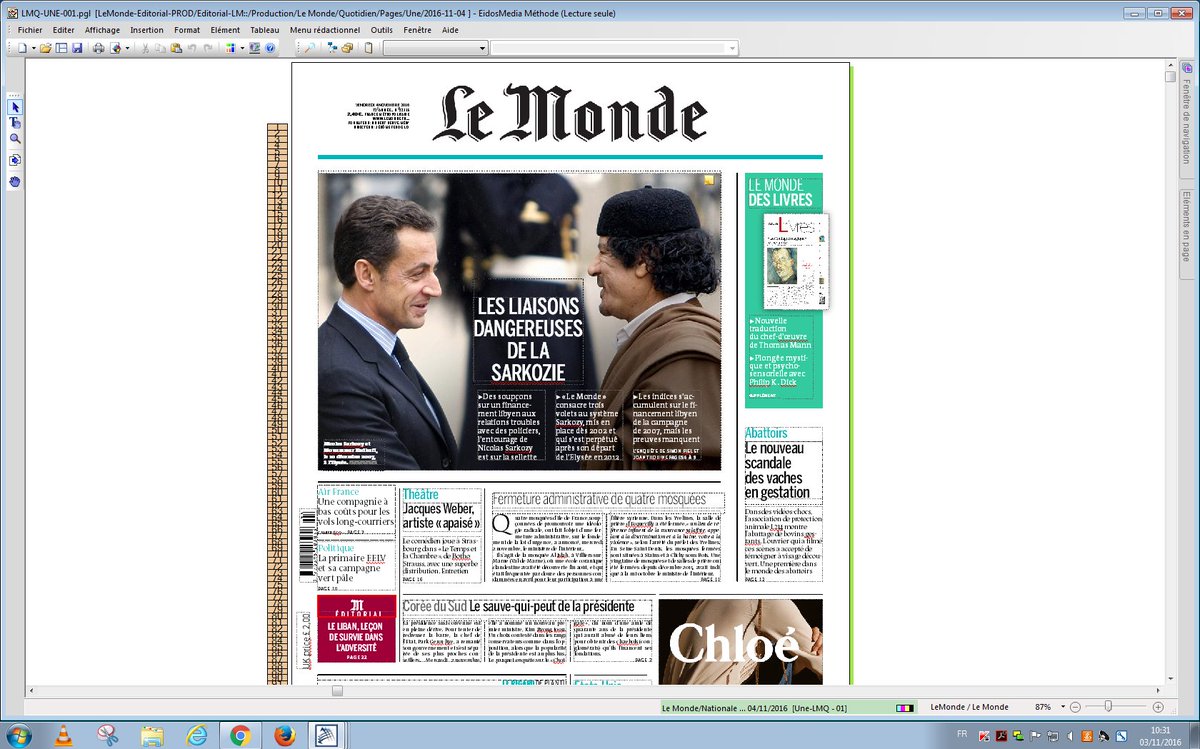Select the arrow pointer tool
The image size is (1200, 749).
coord(15,107)
